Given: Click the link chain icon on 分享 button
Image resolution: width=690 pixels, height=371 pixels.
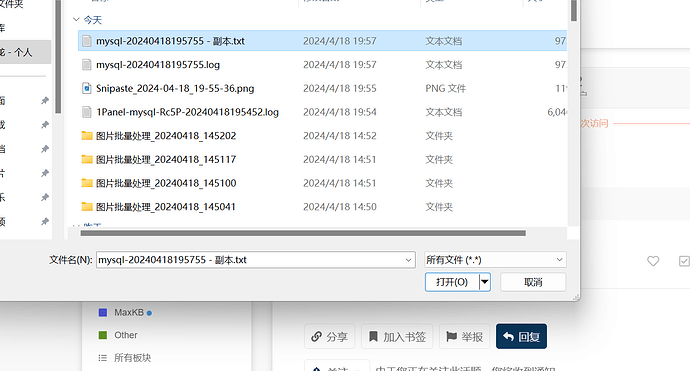Looking at the screenshot, I should [x=316, y=337].
